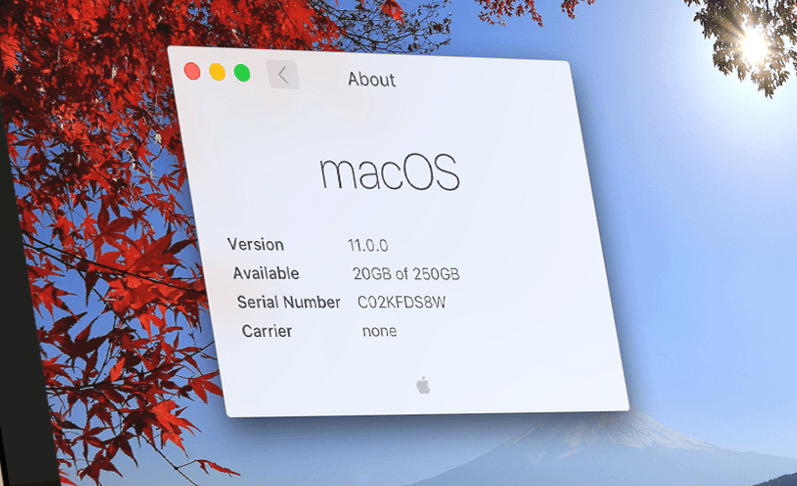
Task: Maximize the About window with green button
Action: point(242,73)
